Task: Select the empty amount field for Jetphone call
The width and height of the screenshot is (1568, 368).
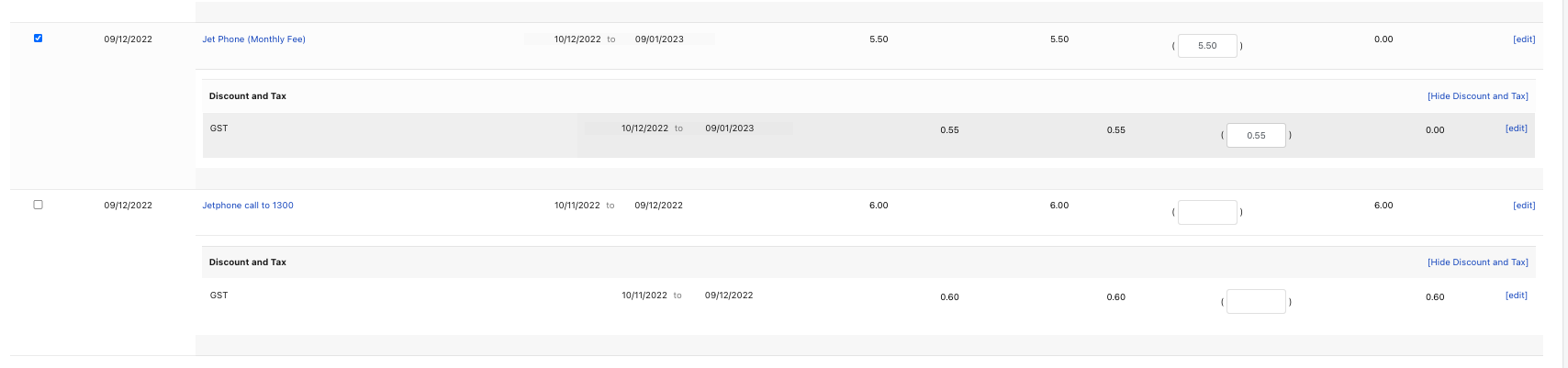Action: pos(1207,212)
